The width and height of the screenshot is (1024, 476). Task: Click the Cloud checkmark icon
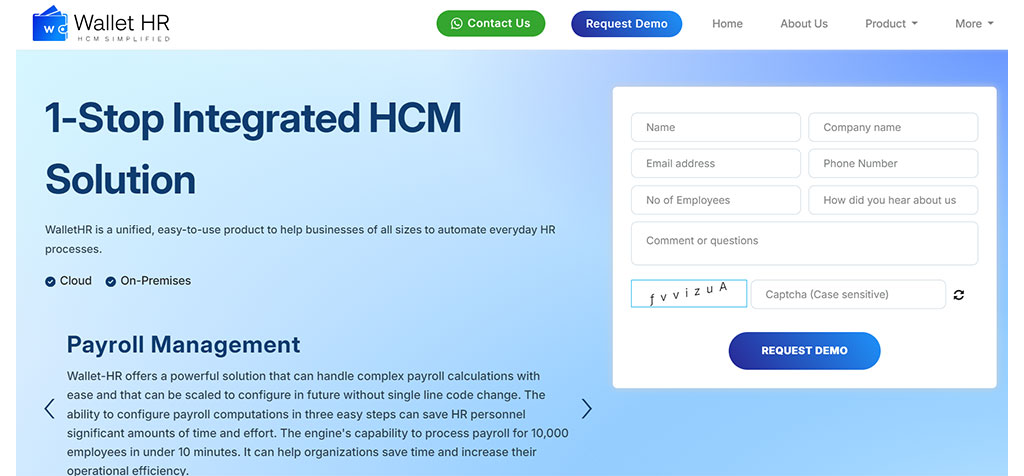coord(50,281)
